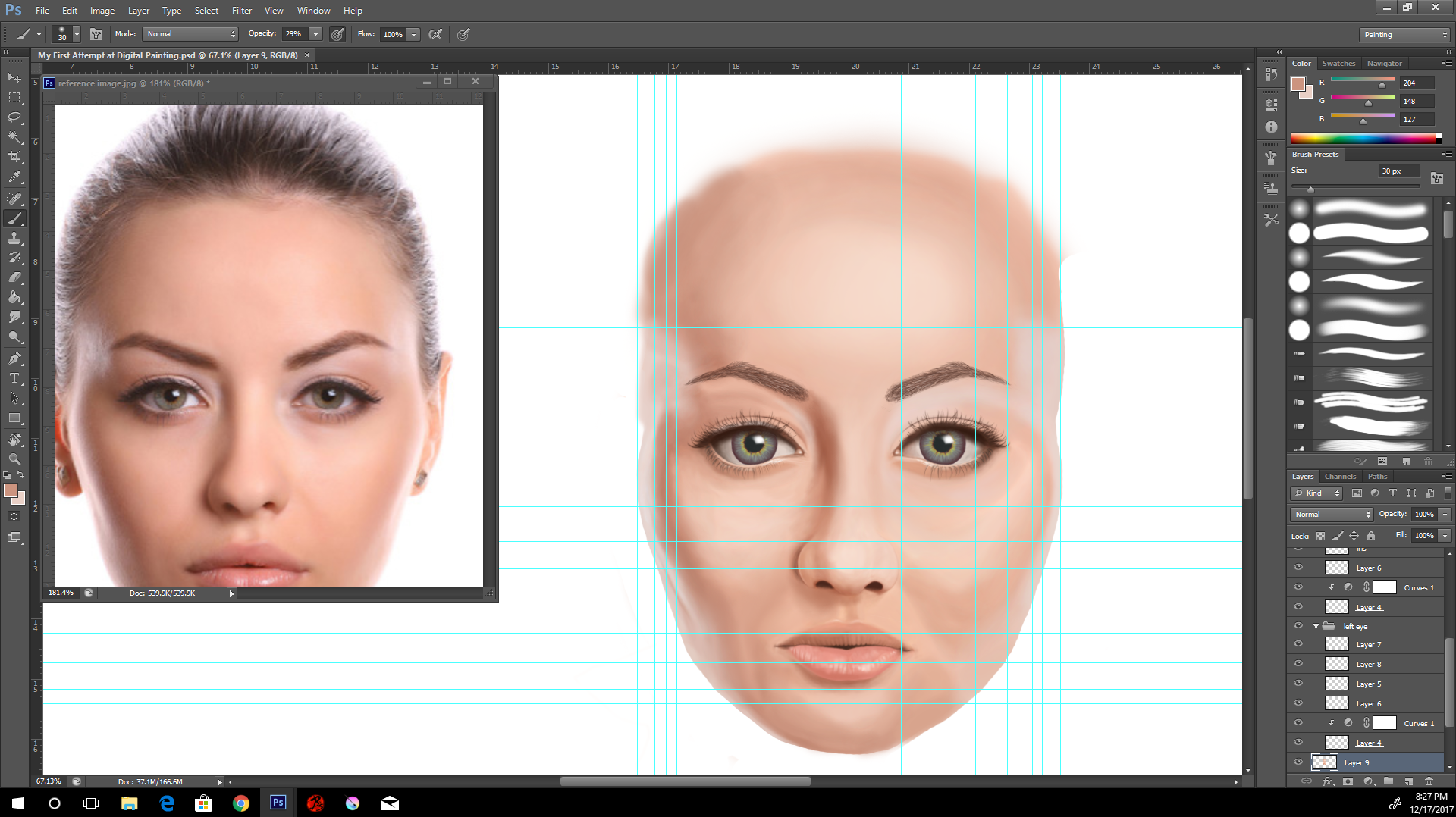Open the Select menu
Image resolution: width=1456 pixels, height=817 pixels.
click(206, 11)
